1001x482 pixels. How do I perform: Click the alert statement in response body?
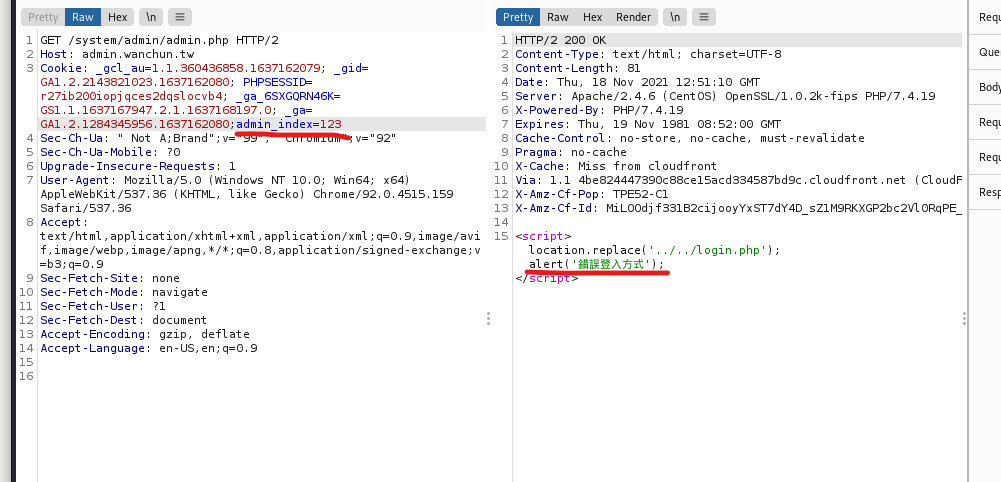tap(597, 264)
